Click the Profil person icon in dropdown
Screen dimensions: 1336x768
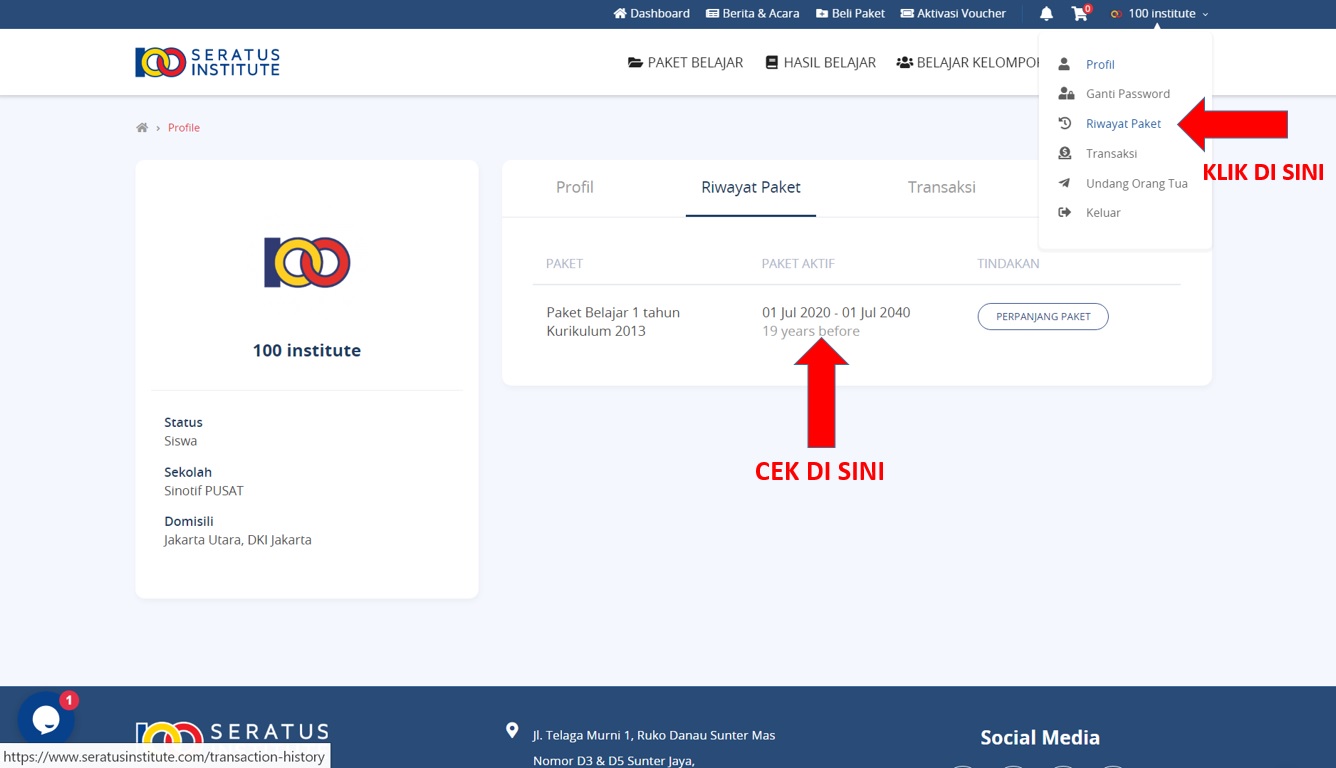[x=1064, y=64]
